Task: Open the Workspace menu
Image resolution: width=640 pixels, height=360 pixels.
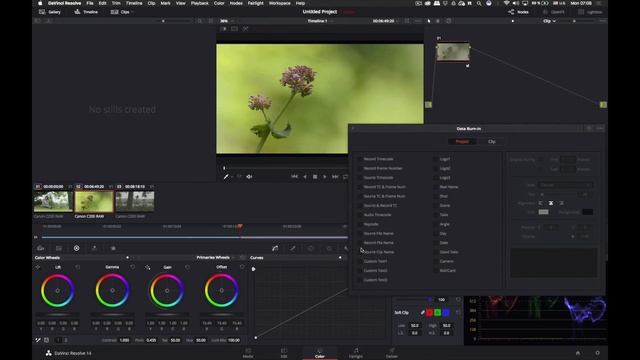Action: [280, 3]
